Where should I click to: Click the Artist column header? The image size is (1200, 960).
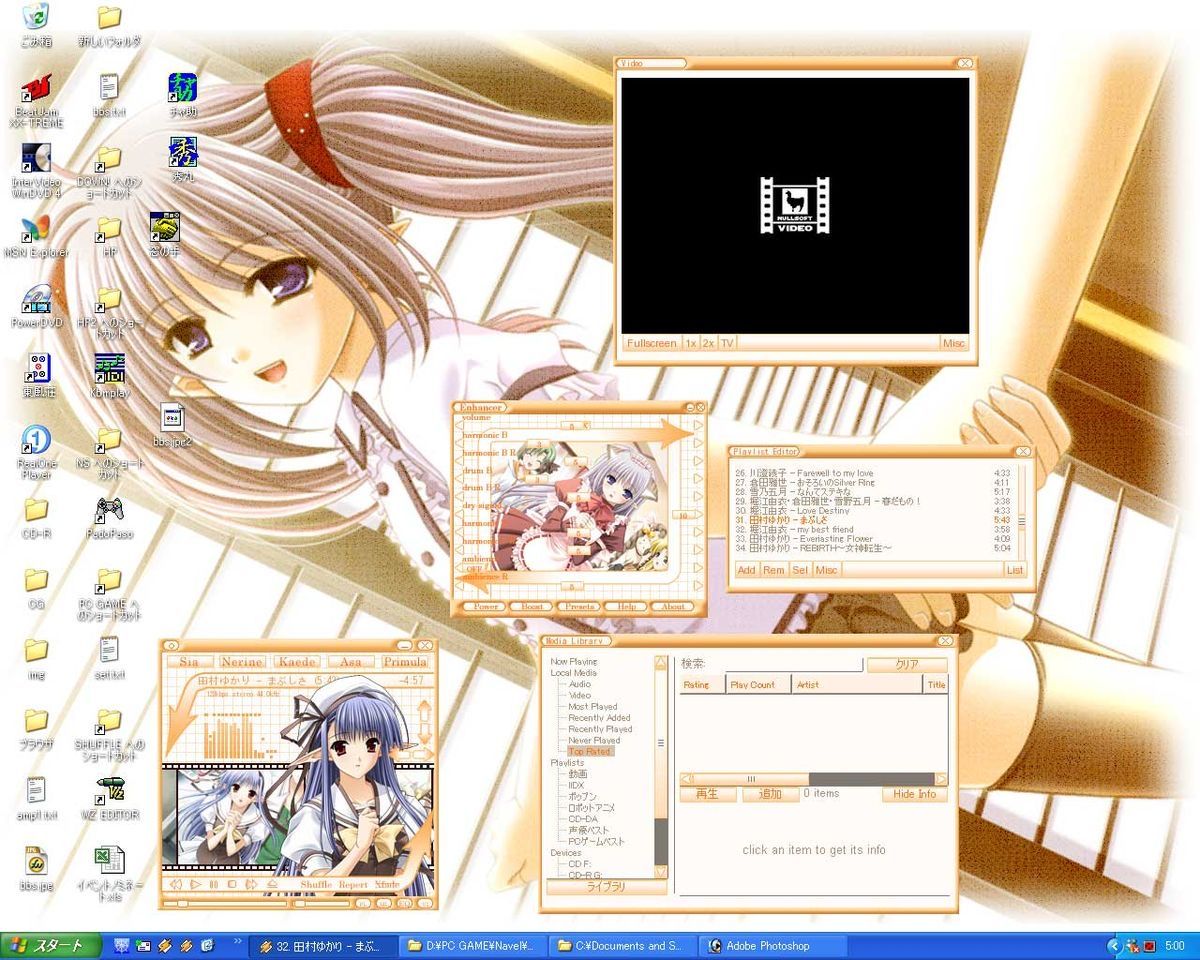coord(808,685)
